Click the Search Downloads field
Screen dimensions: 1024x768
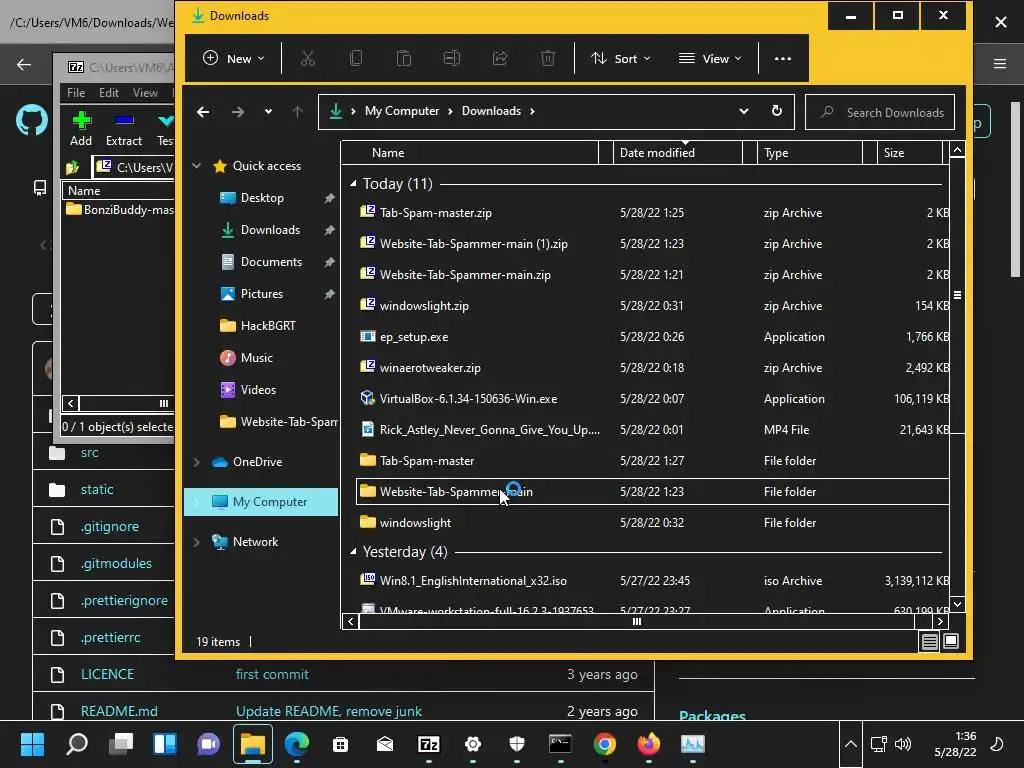(880, 112)
